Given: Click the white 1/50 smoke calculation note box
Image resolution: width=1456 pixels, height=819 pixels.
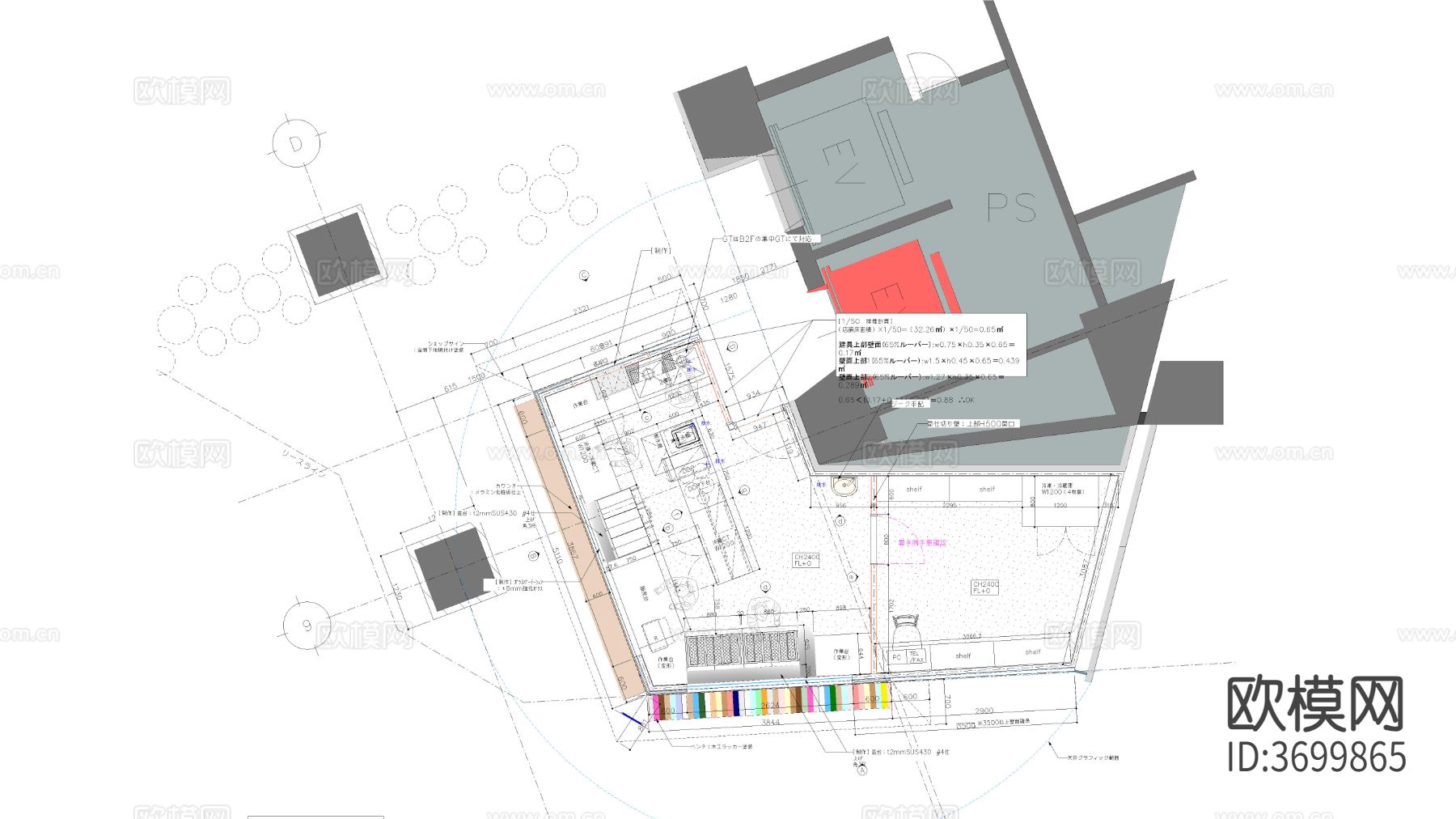Looking at the screenshot, I should click(x=931, y=346).
